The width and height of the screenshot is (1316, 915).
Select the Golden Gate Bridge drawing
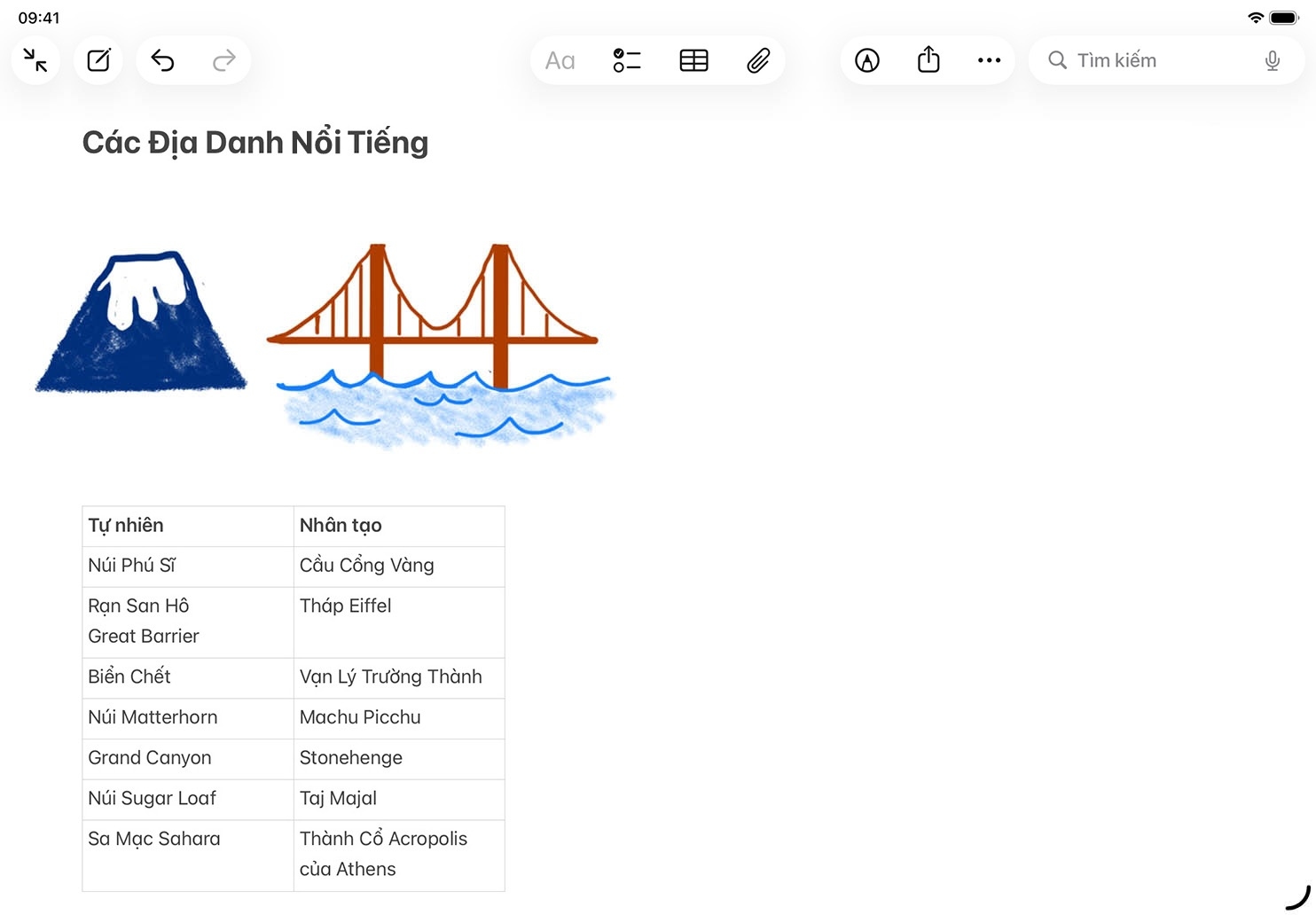pyautogui.click(x=439, y=341)
